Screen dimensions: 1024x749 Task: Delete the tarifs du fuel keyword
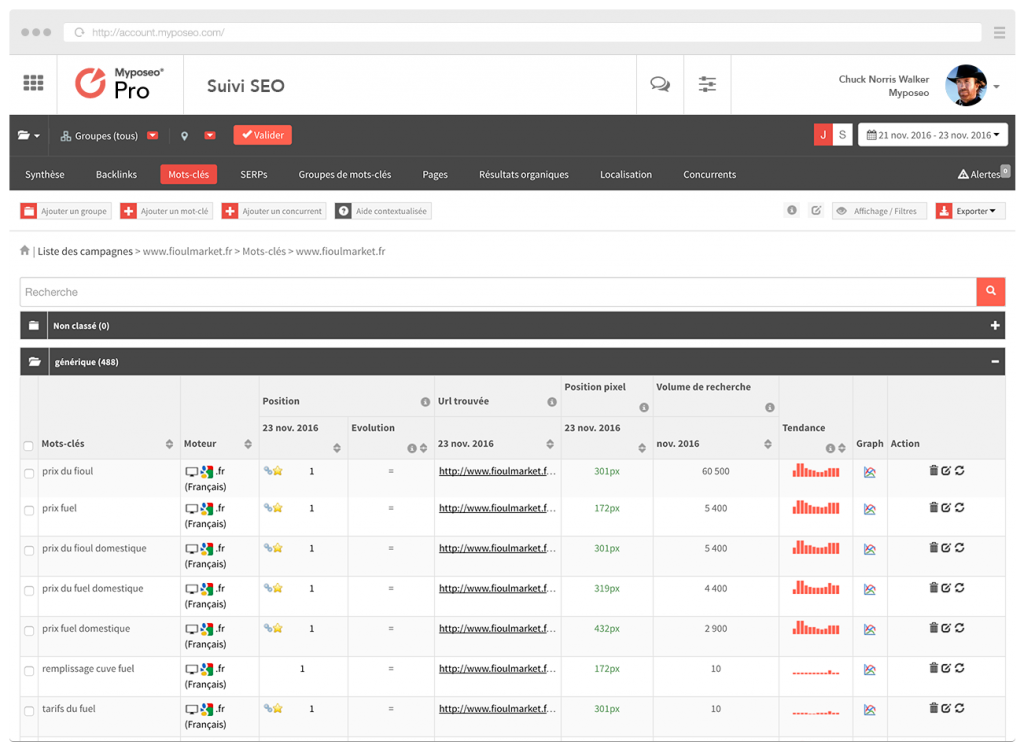pyautogui.click(x=934, y=708)
